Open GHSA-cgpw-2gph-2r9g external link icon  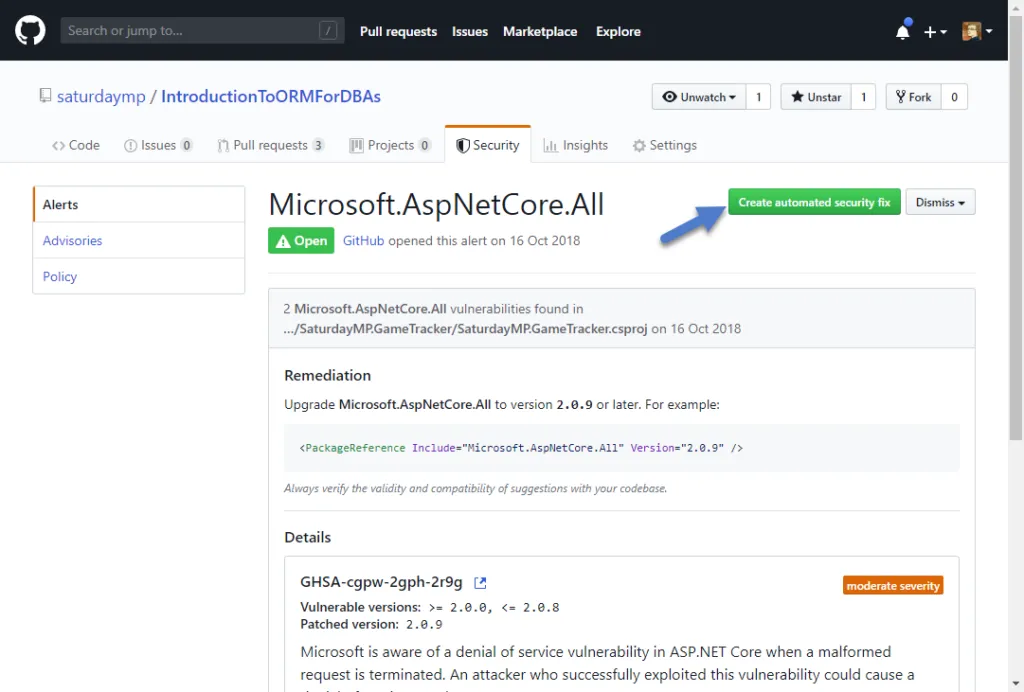click(x=480, y=582)
